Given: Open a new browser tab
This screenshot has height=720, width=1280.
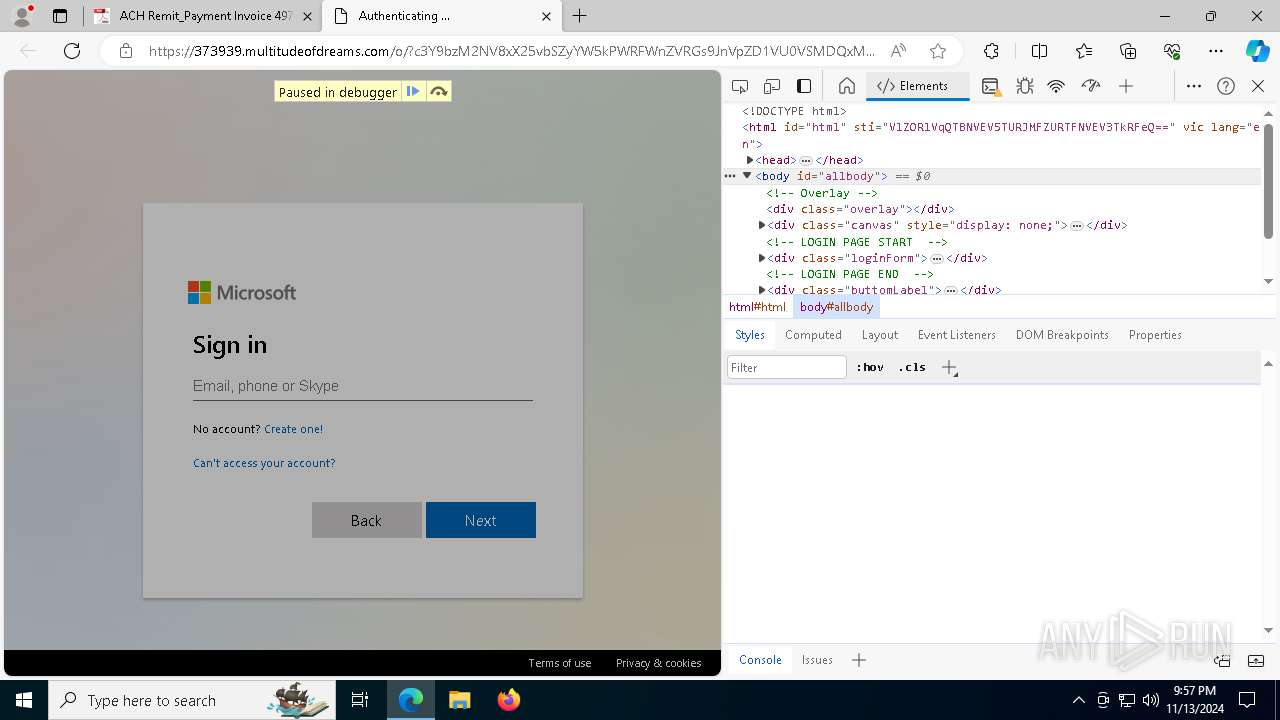Looking at the screenshot, I should click(580, 16).
